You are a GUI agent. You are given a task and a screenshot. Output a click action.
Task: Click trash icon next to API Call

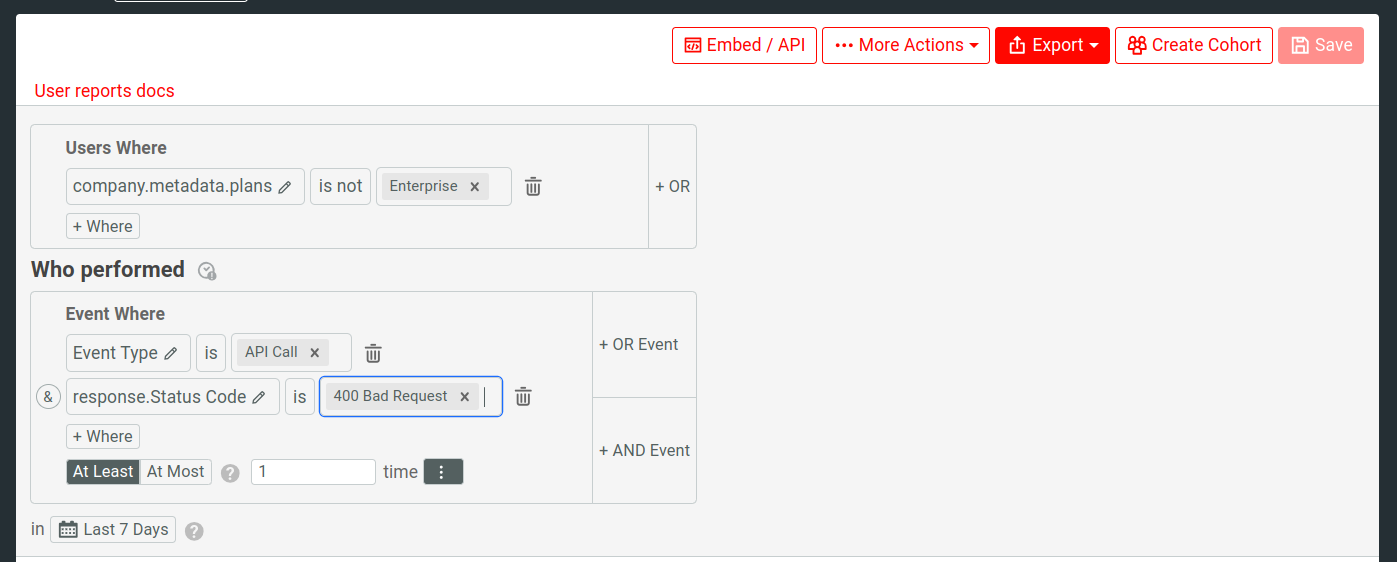click(373, 353)
